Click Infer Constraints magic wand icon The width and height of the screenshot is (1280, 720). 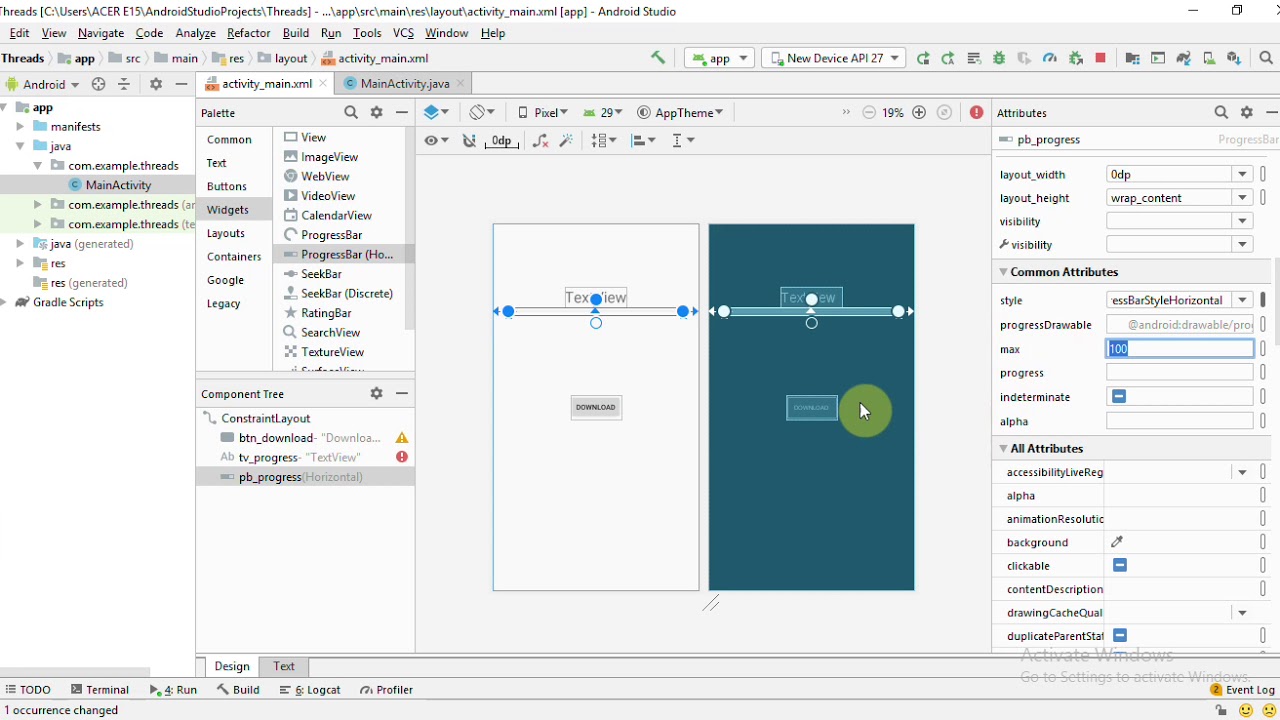(x=566, y=141)
